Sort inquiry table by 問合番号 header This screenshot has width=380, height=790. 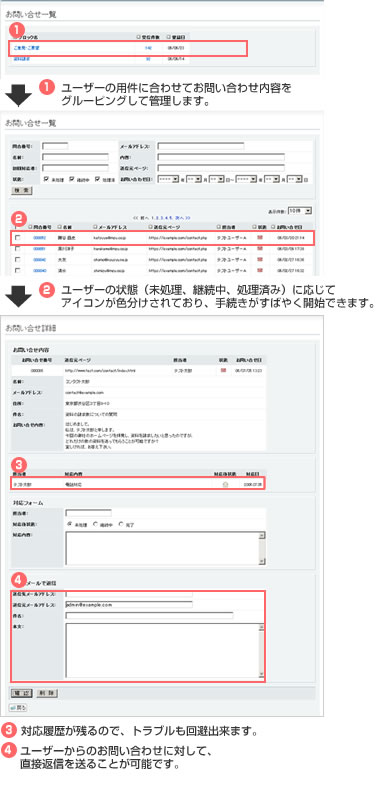pyautogui.click(x=40, y=227)
